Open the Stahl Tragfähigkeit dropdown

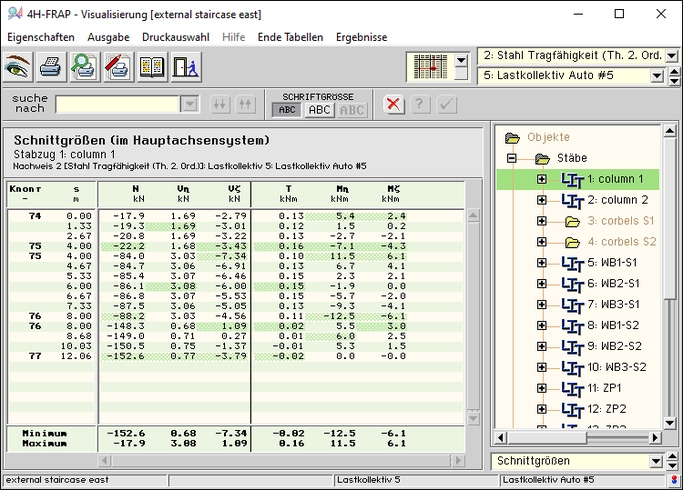[657, 56]
